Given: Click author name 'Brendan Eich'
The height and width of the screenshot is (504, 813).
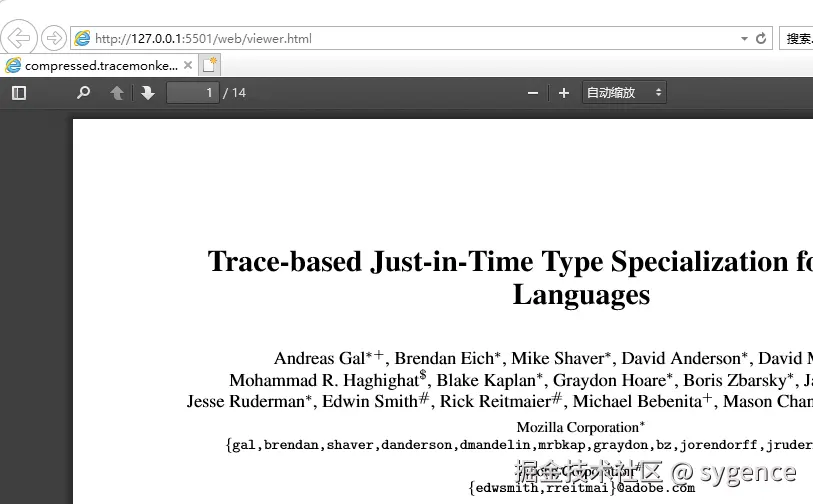Looking at the screenshot, I should [x=444, y=358].
